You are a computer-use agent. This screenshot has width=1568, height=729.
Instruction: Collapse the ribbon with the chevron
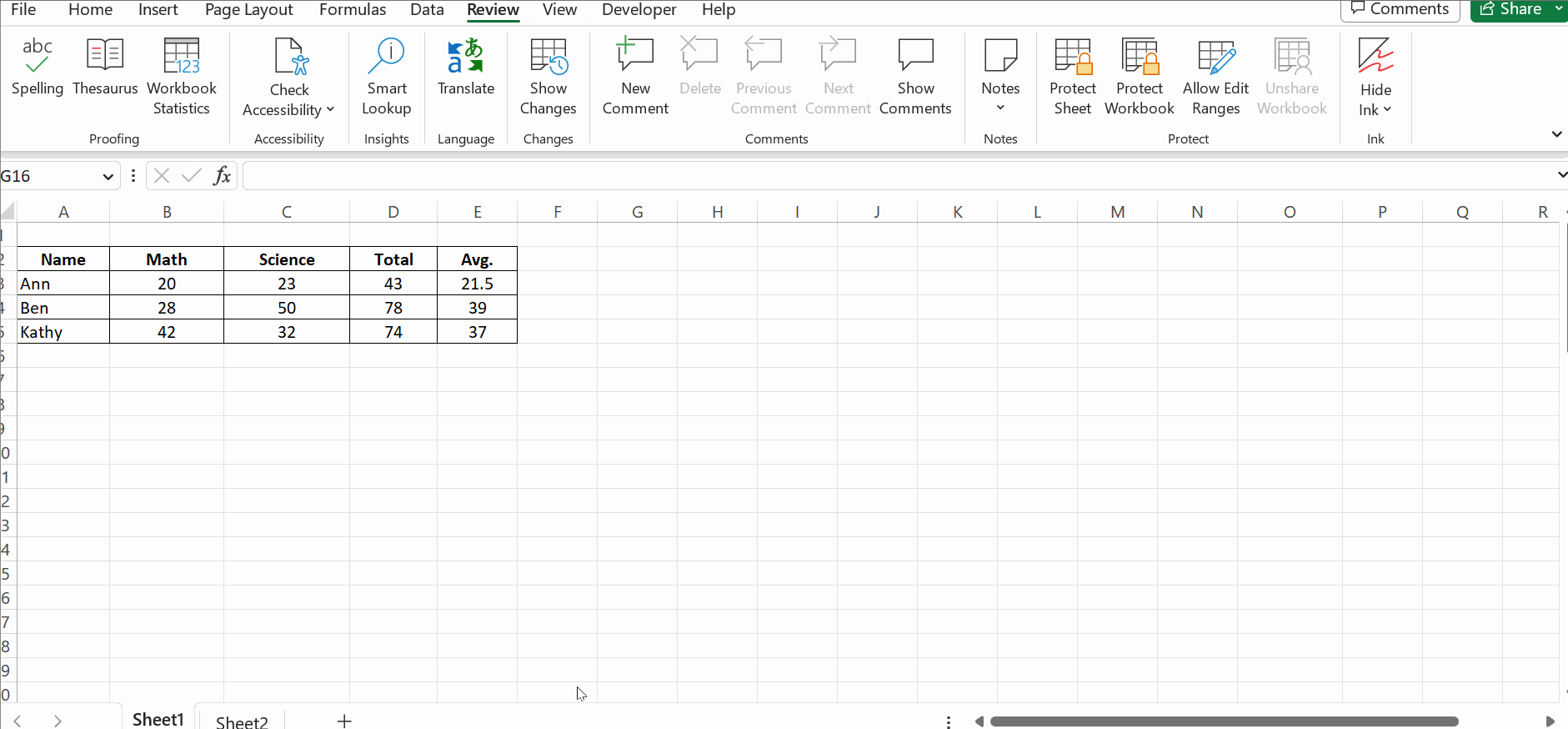[x=1556, y=134]
